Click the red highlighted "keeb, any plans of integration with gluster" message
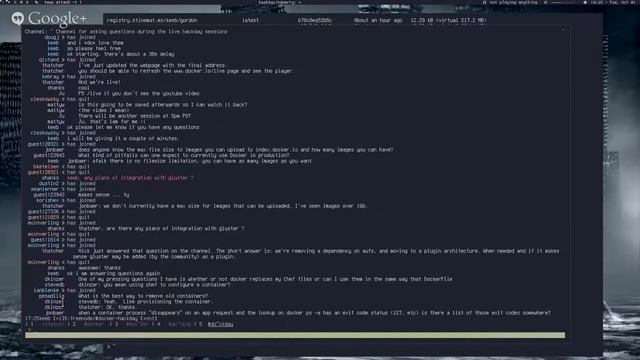 click(x=130, y=178)
